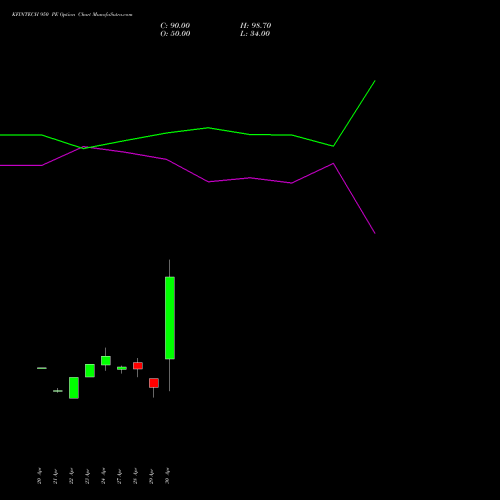Click the high value H: 98.70
500x500 pixels.
[x=255, y=26]
